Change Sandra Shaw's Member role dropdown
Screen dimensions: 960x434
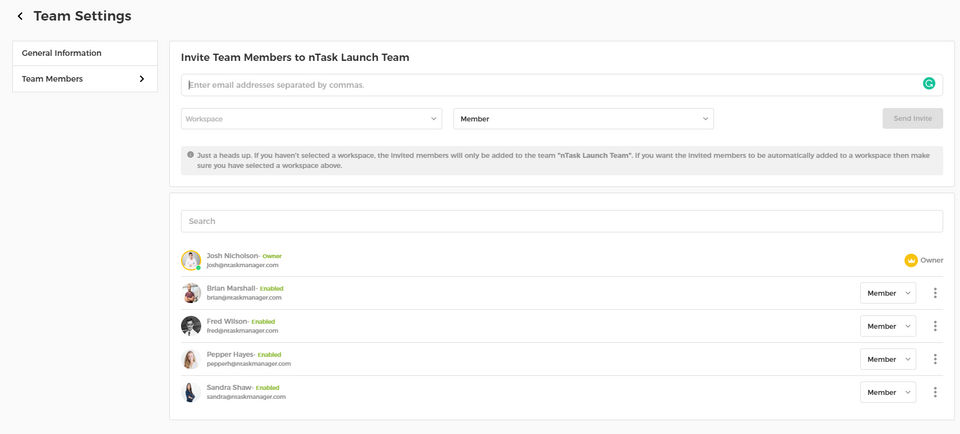888,392
